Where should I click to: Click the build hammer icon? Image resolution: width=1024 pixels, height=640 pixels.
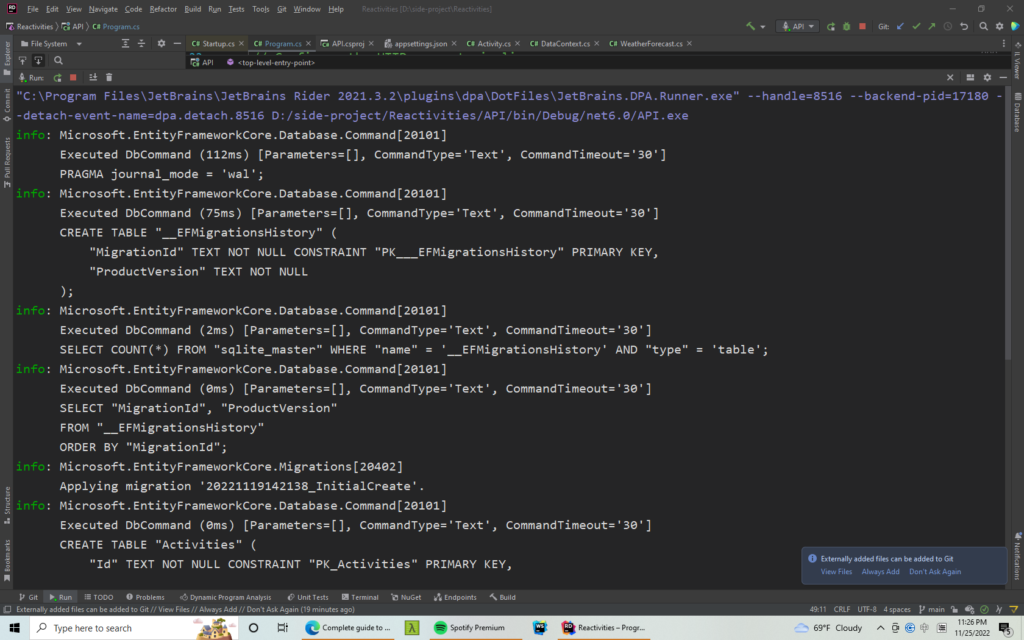(750, 27)
